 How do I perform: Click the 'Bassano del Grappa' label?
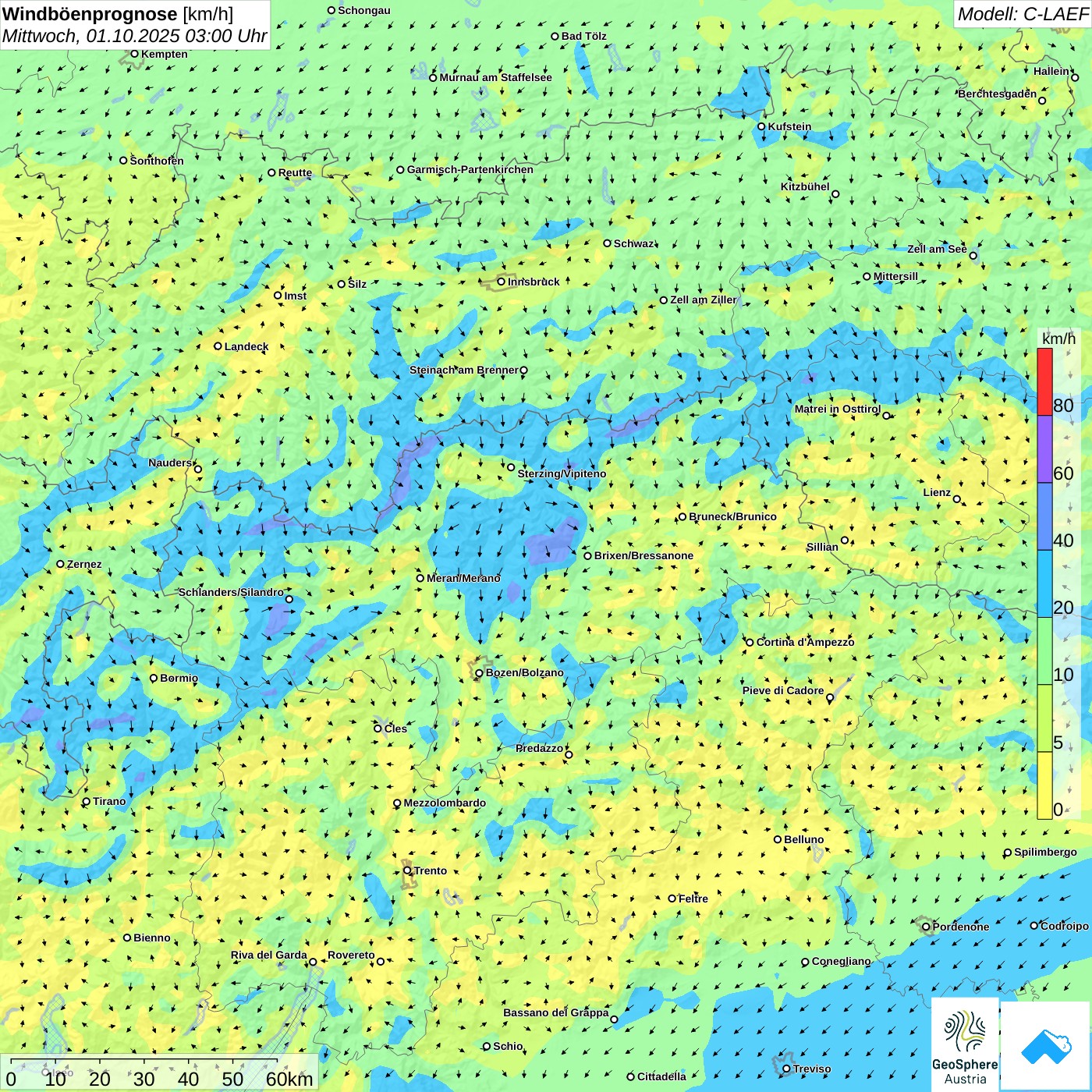pyautogui.click(x=556, y=1012)
